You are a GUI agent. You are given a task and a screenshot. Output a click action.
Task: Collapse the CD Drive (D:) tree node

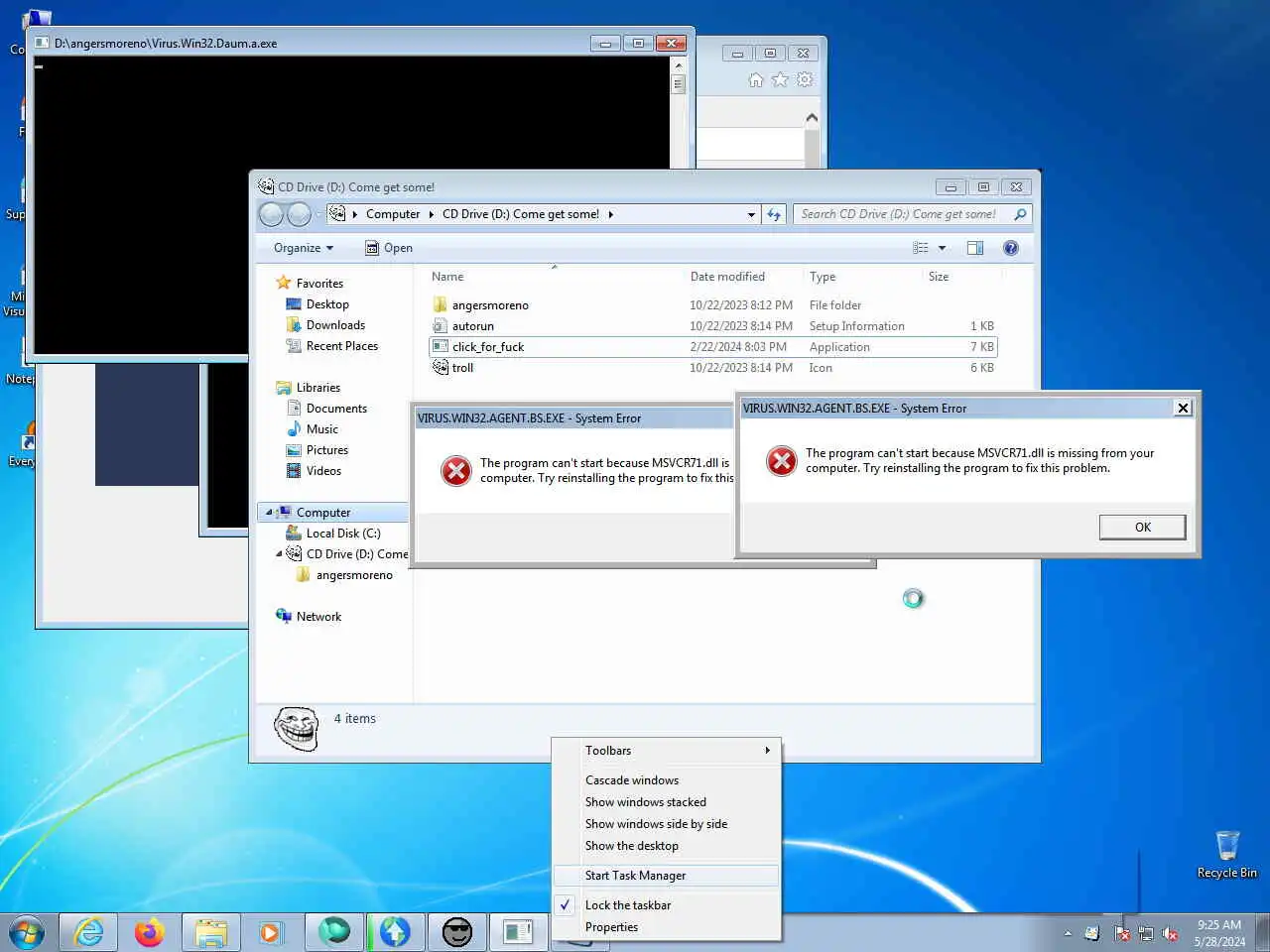point(279,554)
